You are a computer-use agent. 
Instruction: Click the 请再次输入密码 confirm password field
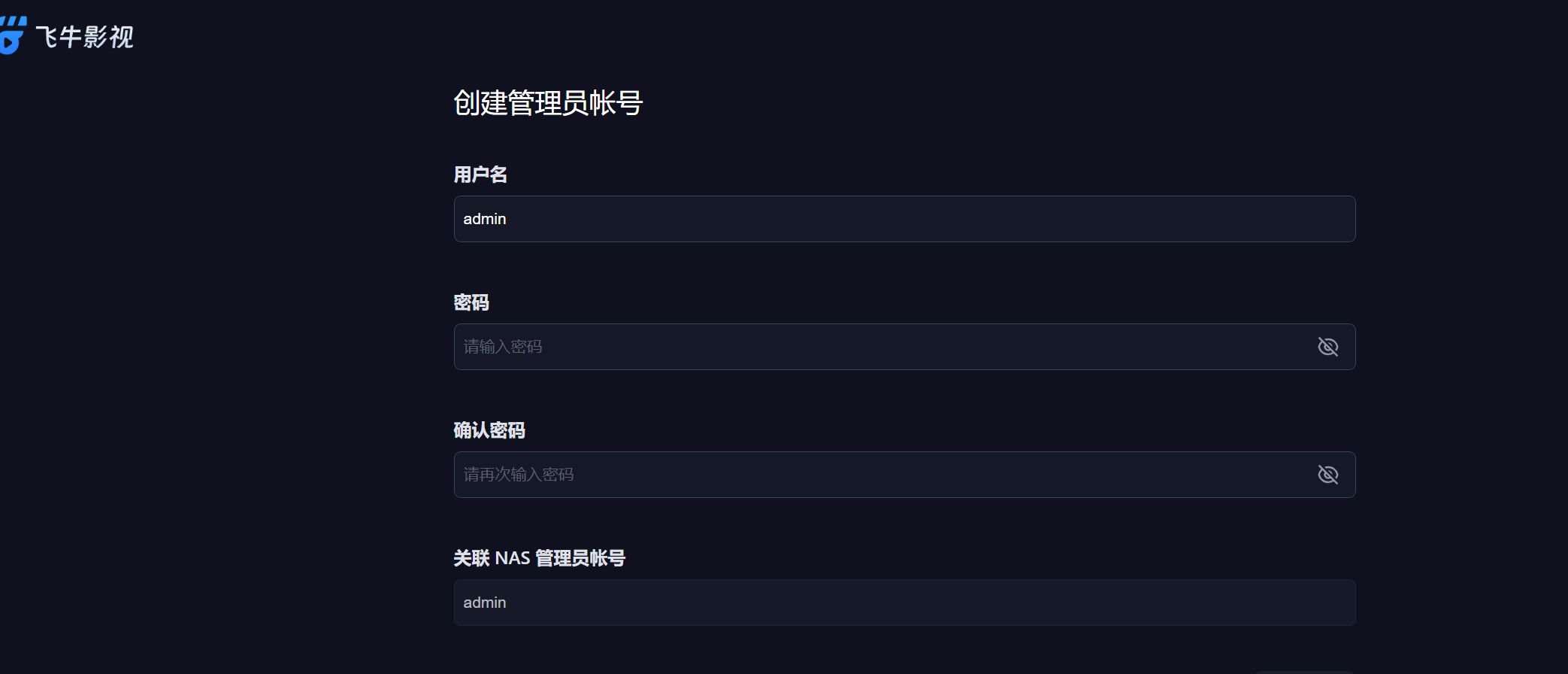click(904, 475)
